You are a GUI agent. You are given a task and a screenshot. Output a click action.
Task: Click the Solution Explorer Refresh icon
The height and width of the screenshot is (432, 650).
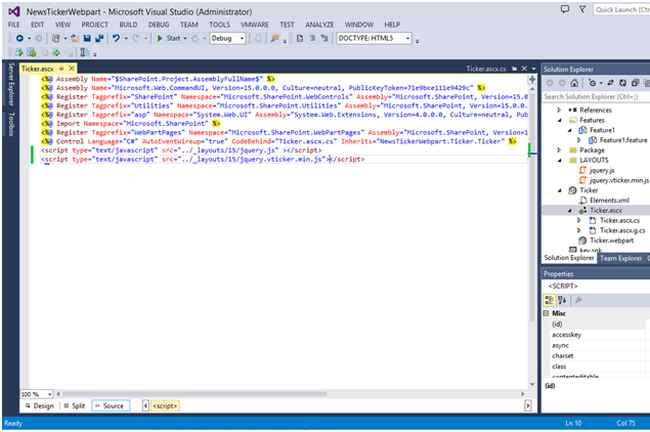click(622, 83)
